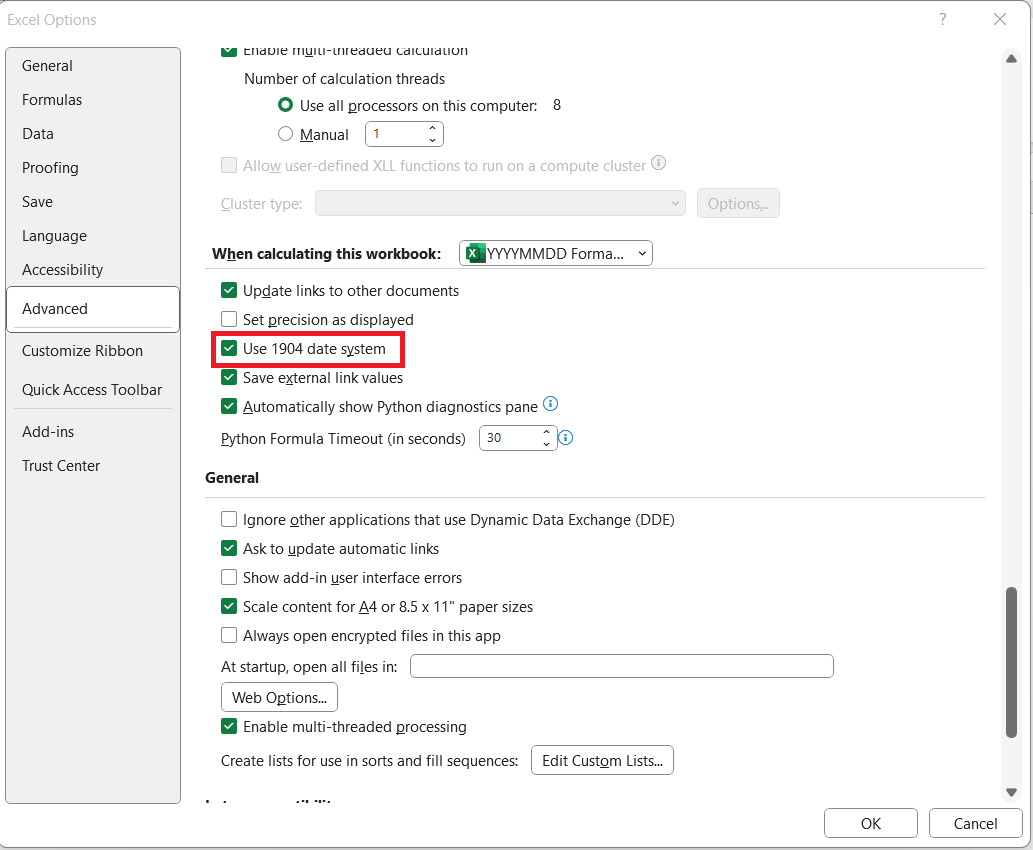Open the Data options category
1033x850 pixels.
click(93, 134)
